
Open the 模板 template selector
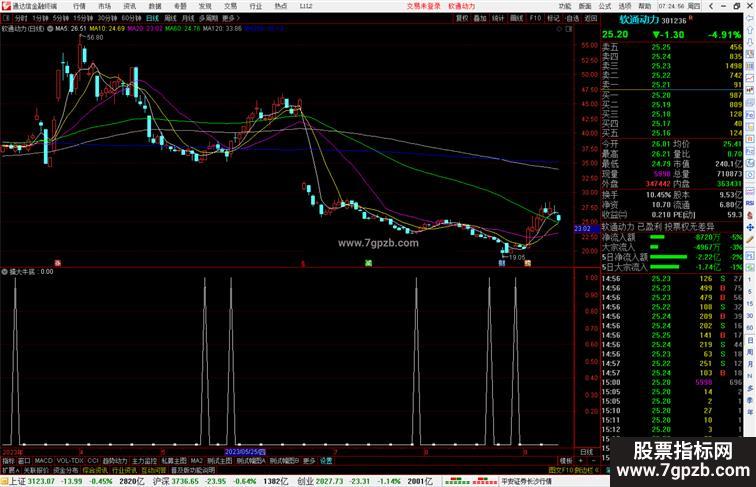[566, 461]
